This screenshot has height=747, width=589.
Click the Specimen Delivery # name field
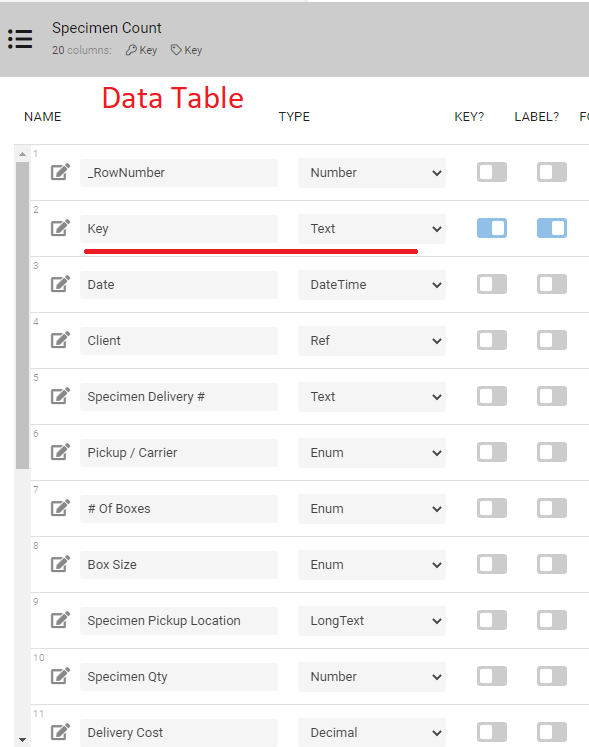click(x=179, y=397)
